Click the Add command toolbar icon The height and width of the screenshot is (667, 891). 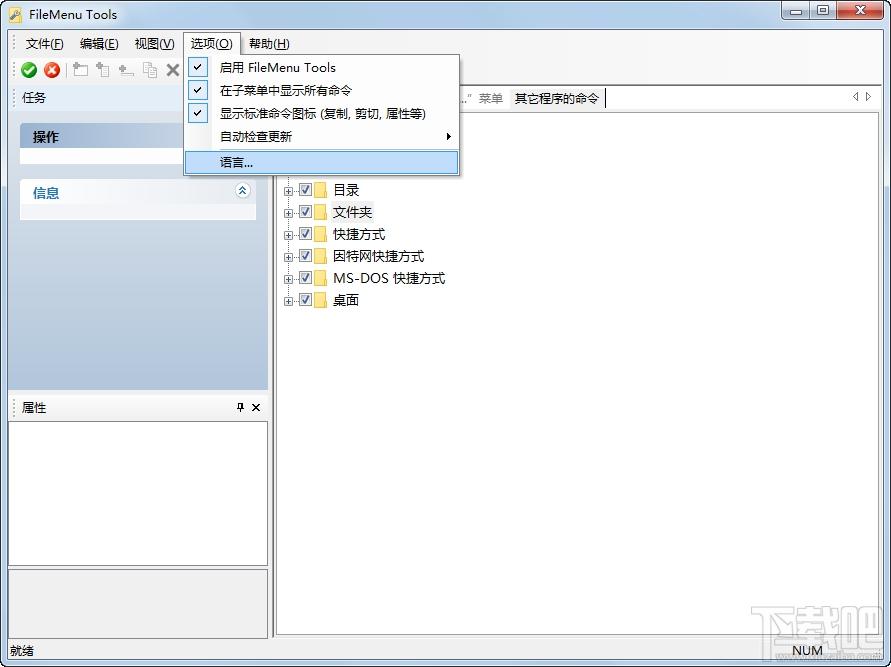pos(81,70)
